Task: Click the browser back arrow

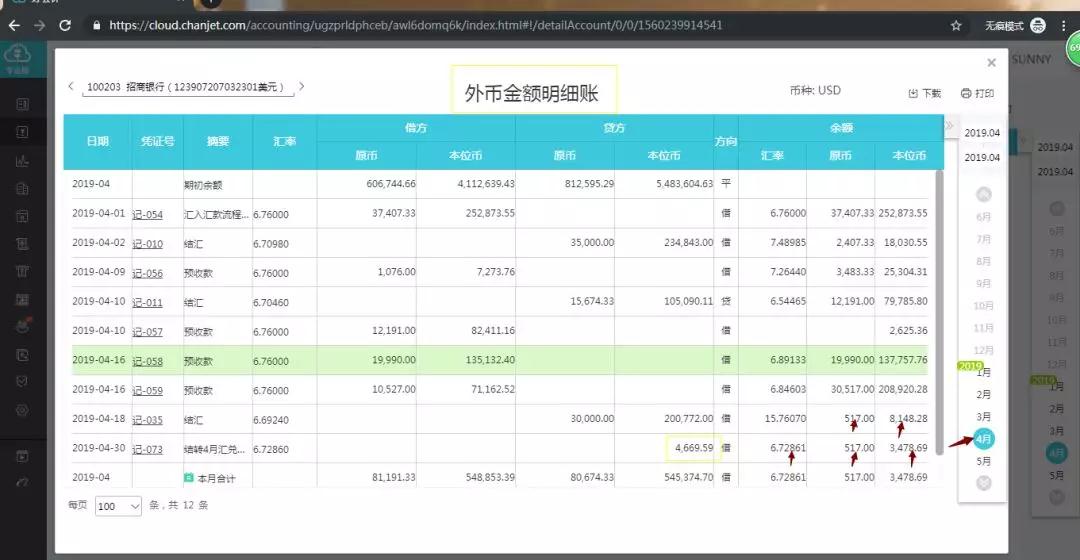Action: (x=14, y=25)
